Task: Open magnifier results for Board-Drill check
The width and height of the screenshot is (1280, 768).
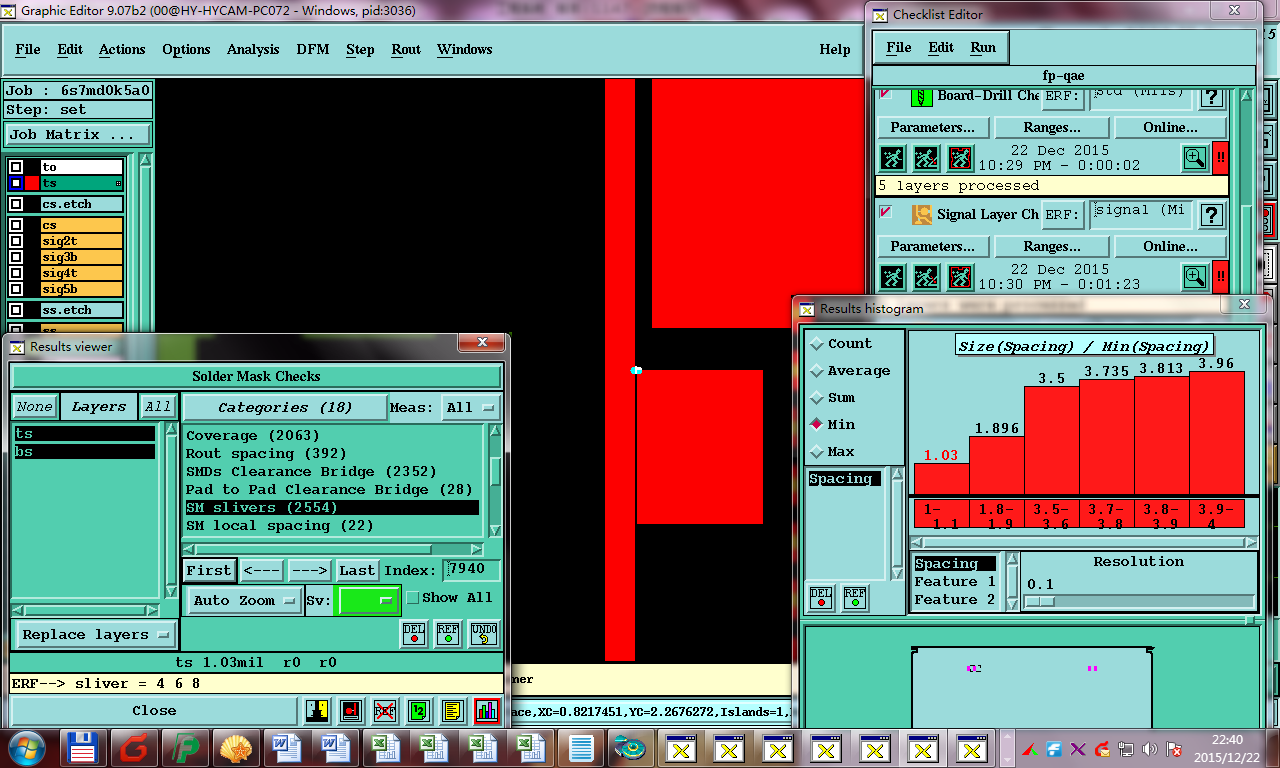Action: pos(1194,158)
